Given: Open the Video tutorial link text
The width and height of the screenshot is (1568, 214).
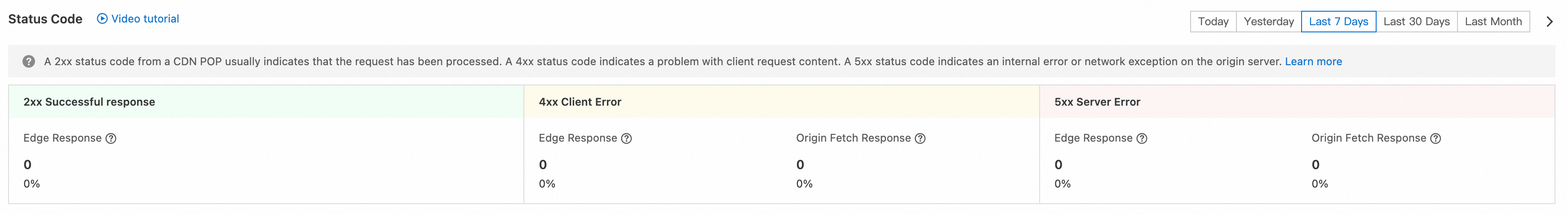Looking at the screenshot, I should [x=145, y=19].
